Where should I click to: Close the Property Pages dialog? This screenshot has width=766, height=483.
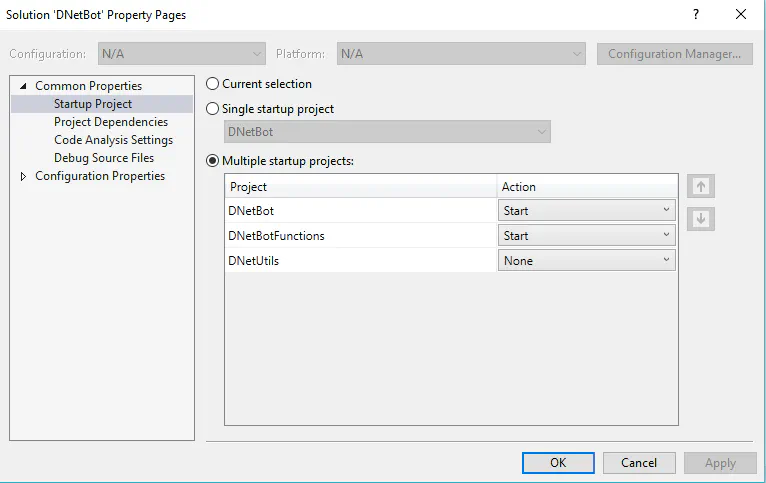[741, 15]
